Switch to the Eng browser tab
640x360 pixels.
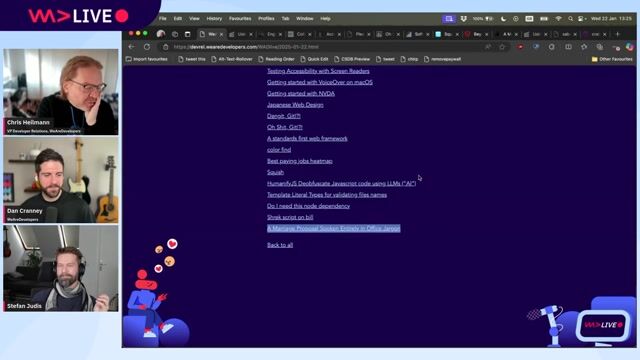point(270,34)
